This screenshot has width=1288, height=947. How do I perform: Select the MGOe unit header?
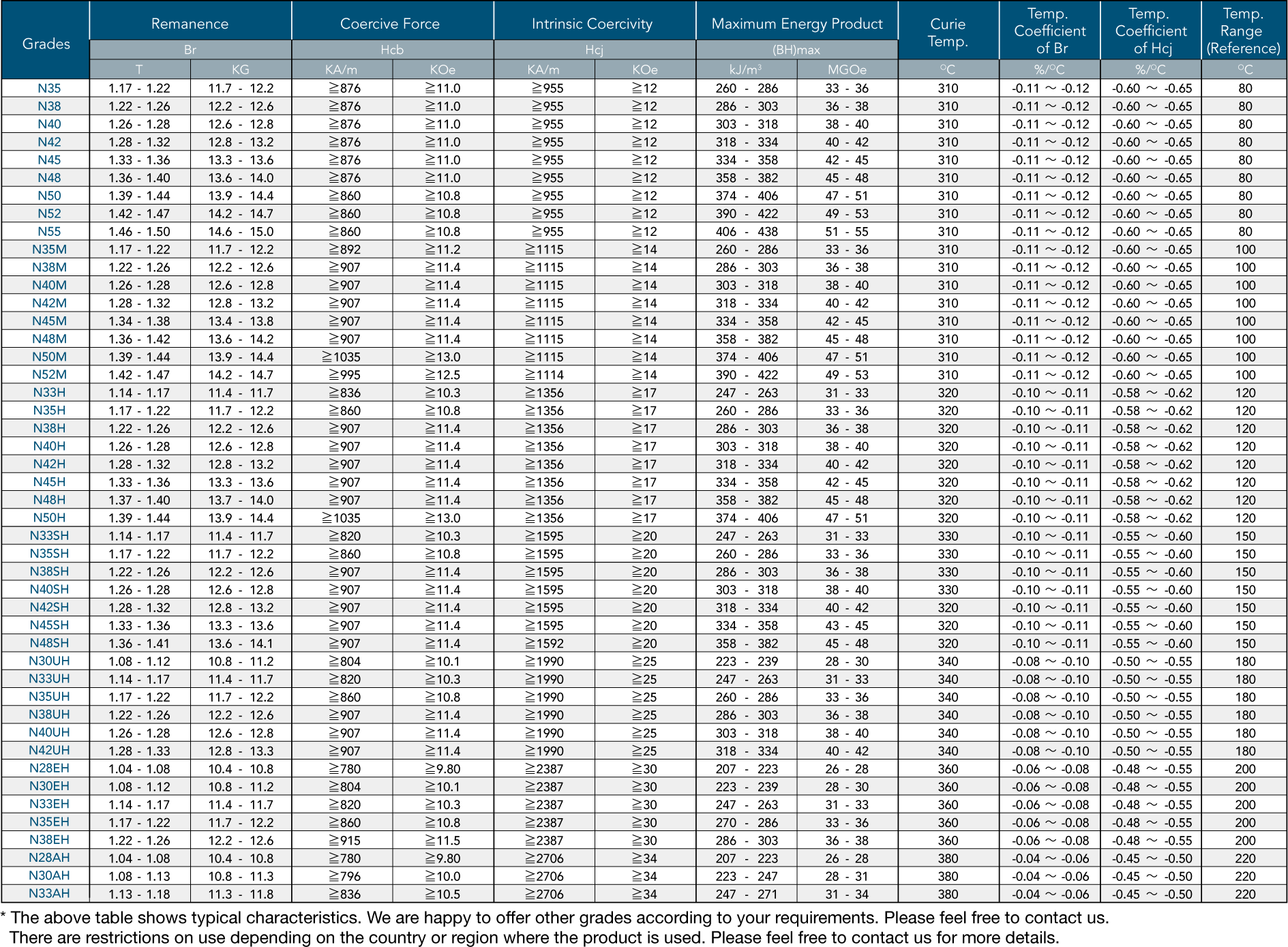(x=848, y=70)
